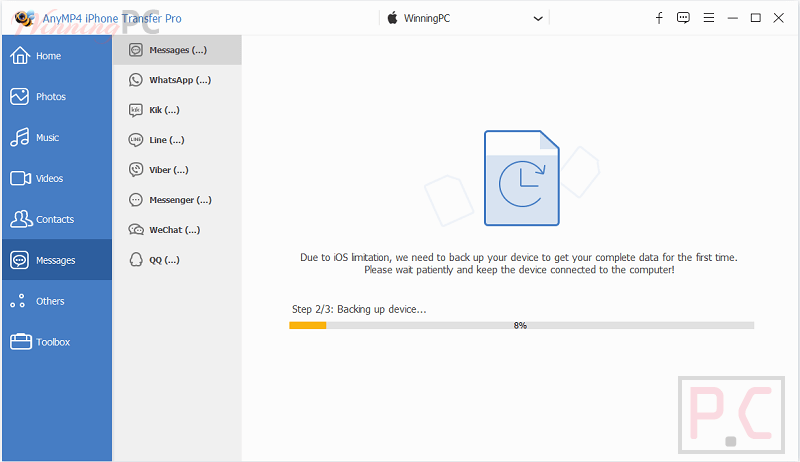Maximize the application window
This screenshot has height=462, width=800.
[x=756, y=18]
